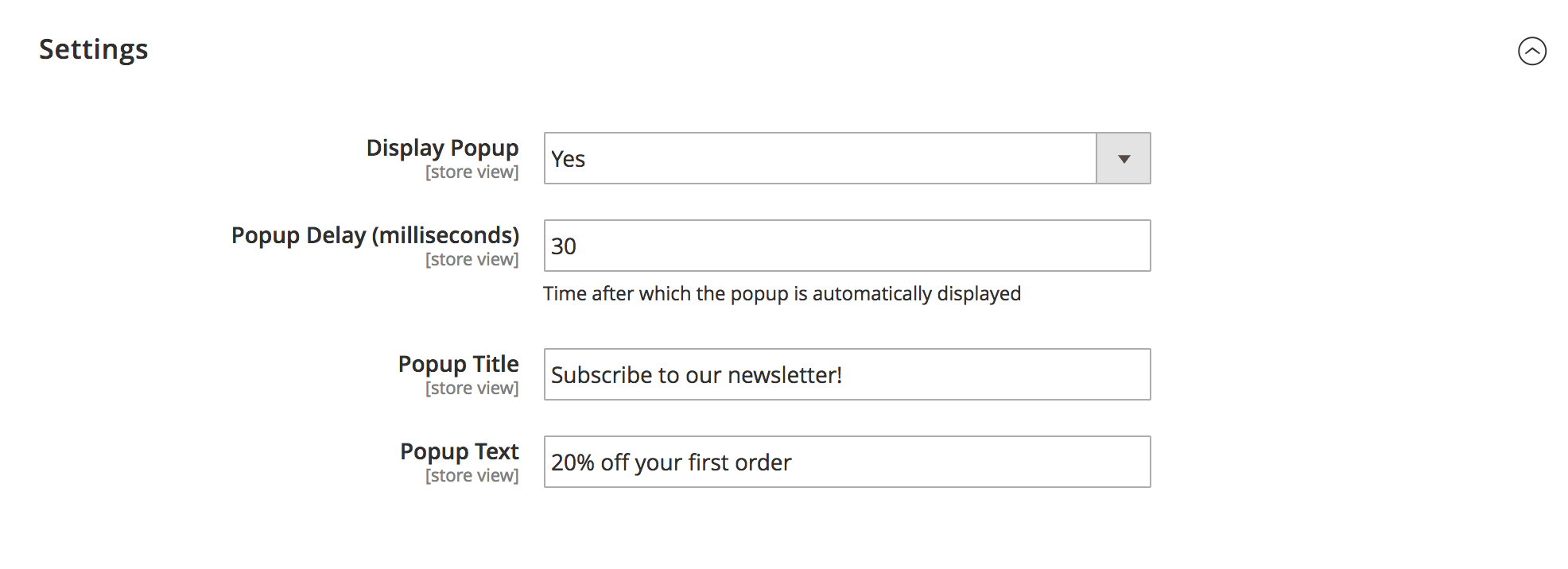1568x569 pixels.
Task: Click the Settings section heading
Action: tap(94, 49)
